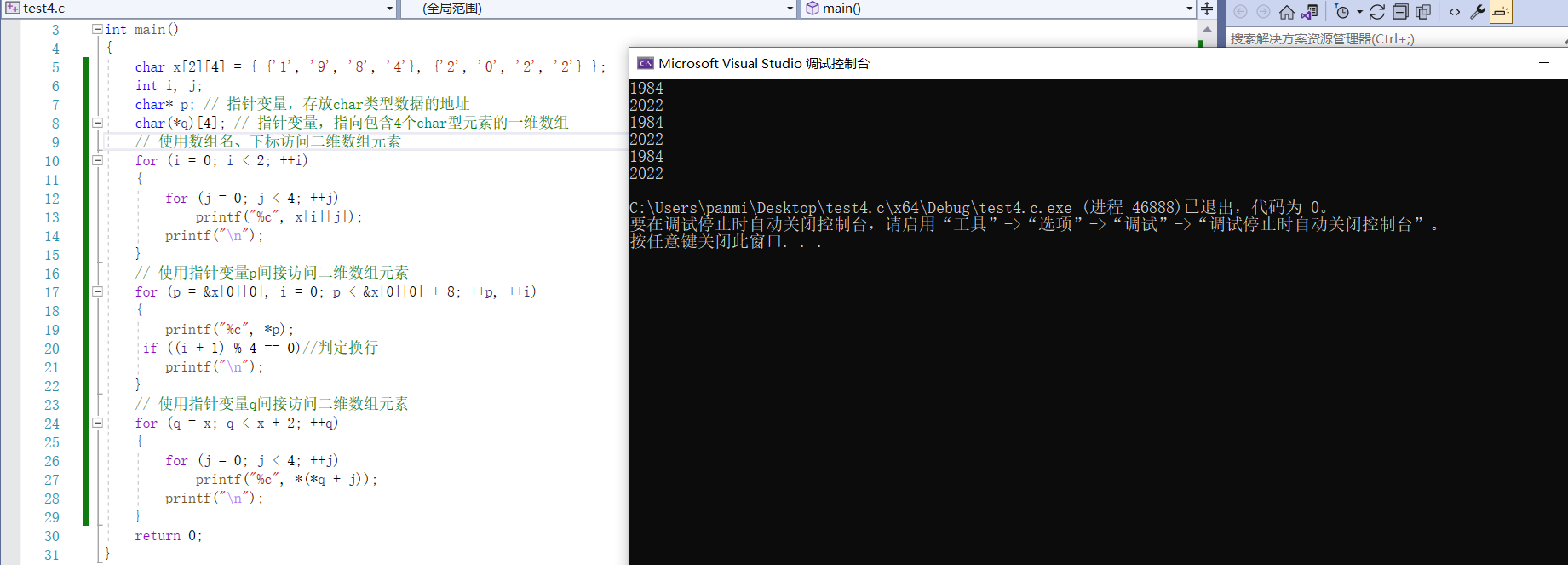Screen dimensions: 1568x565
Task: Click the test4.c file icon in navigation bar
Action: click(x=13, y=8)
